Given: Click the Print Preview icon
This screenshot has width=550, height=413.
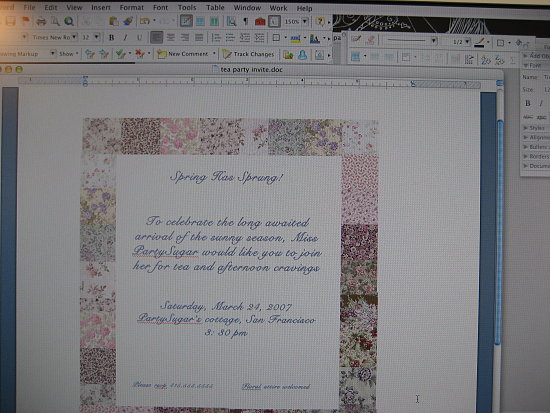Looking at the screenshot, I should coord(55,22).
